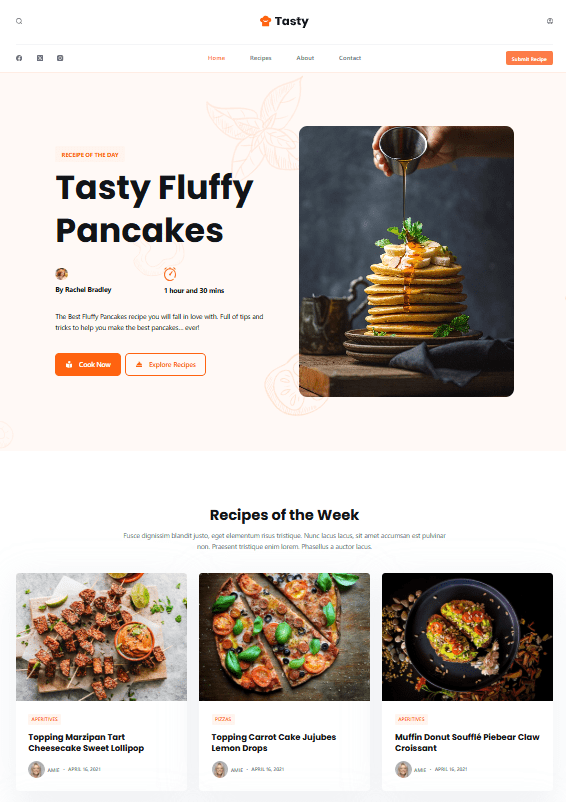Screen dimensions: 566x802
Task: Open the Instagram social icon
Action: (x=60, y=58)
